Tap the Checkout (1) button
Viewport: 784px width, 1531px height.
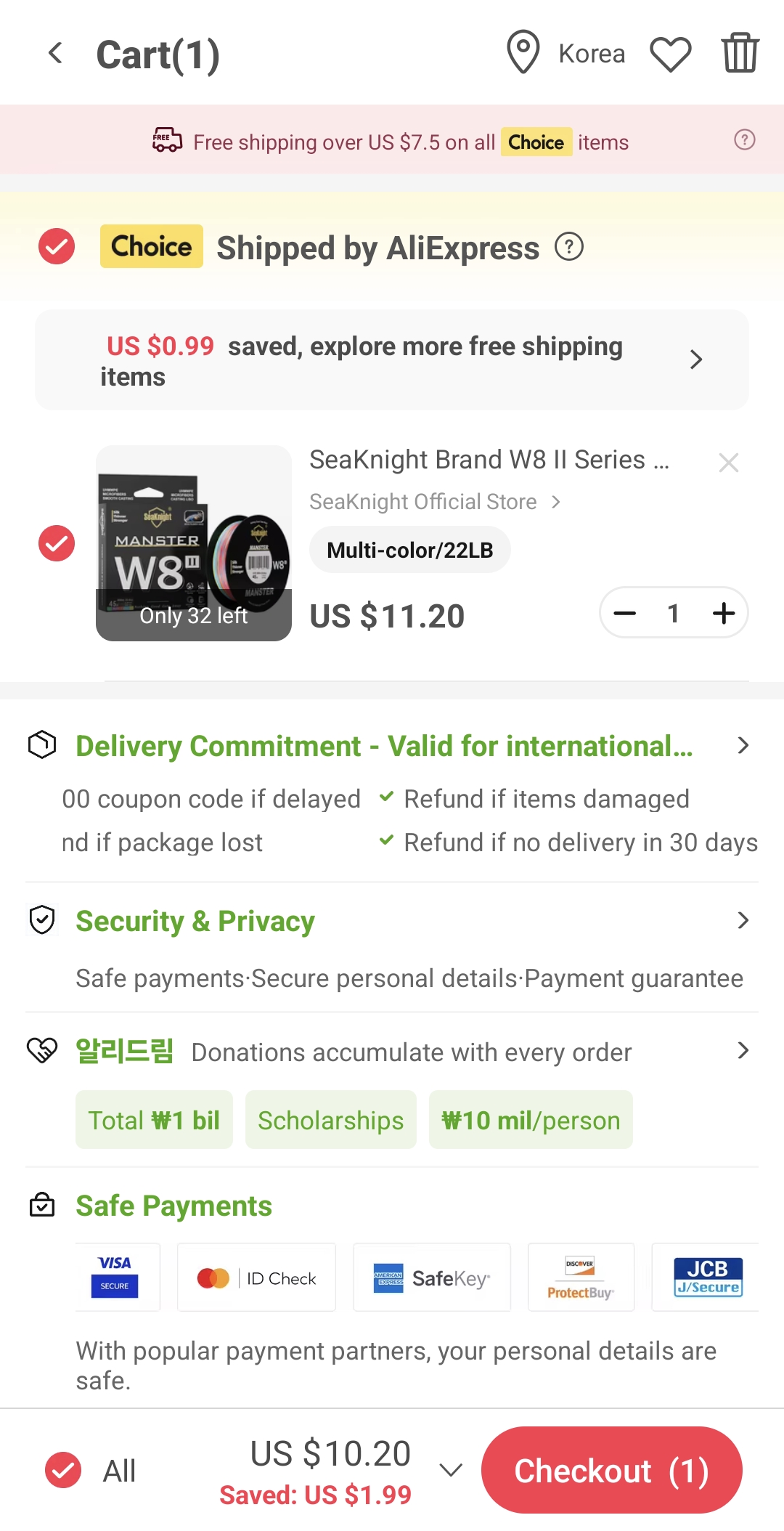(612, 1471)
